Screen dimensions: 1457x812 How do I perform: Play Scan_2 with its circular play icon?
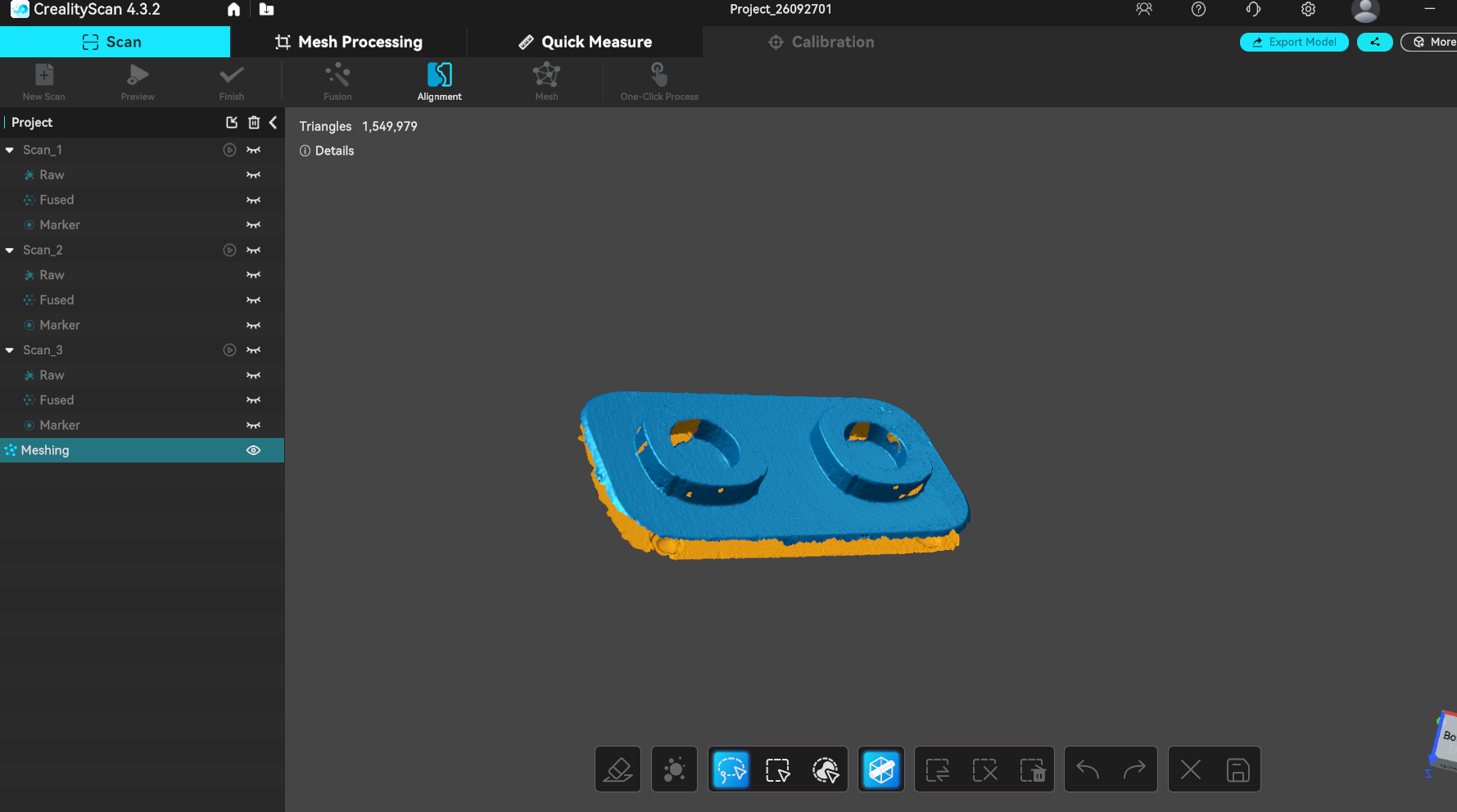pyautogui.click(x=230, y=250)
